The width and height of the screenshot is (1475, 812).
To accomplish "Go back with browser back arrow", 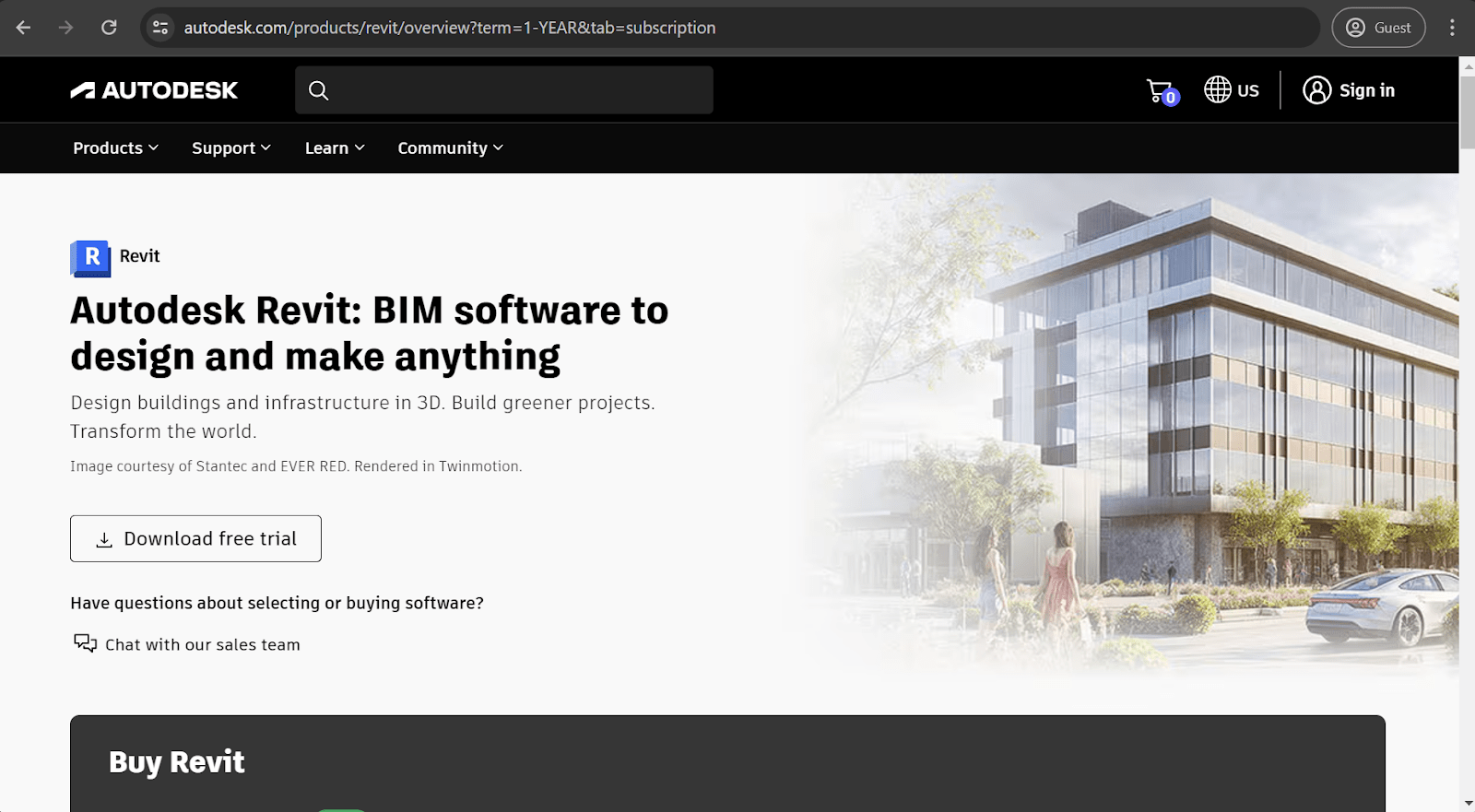I will tap(24, 28).
